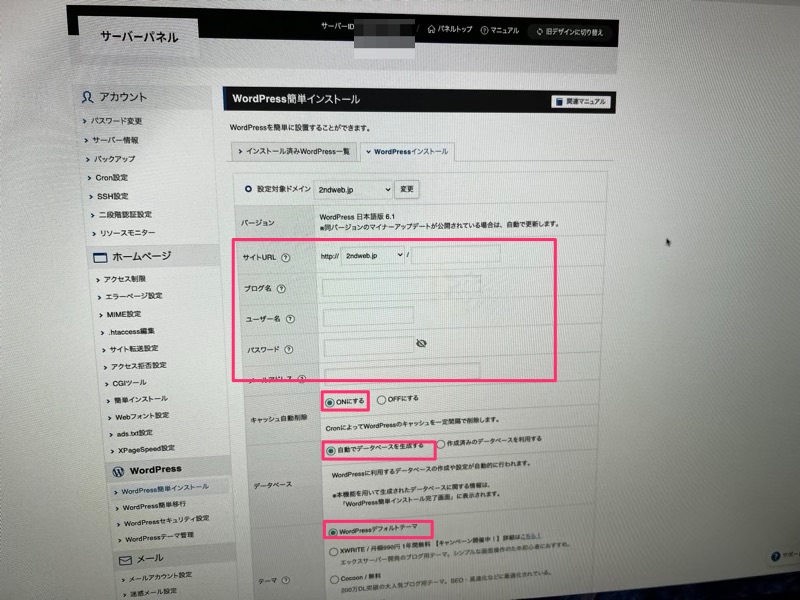The width and height of the screenshot is (800, 600).
Task: Open ads.txt設定 in sidebar
Action: tap(135, 434)
